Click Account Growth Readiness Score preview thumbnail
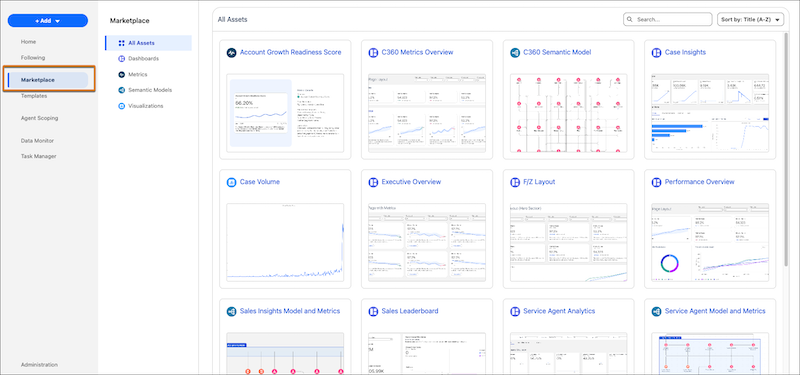 point(285,113)
